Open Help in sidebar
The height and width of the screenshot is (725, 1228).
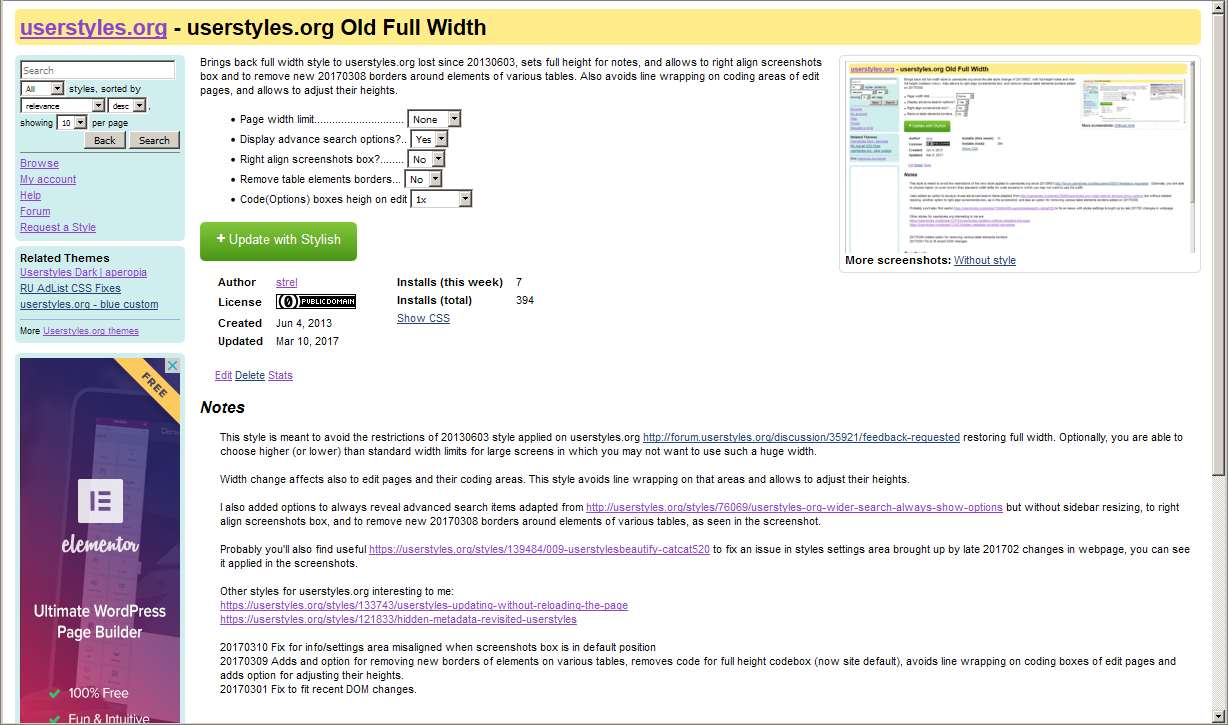point(30,195)
